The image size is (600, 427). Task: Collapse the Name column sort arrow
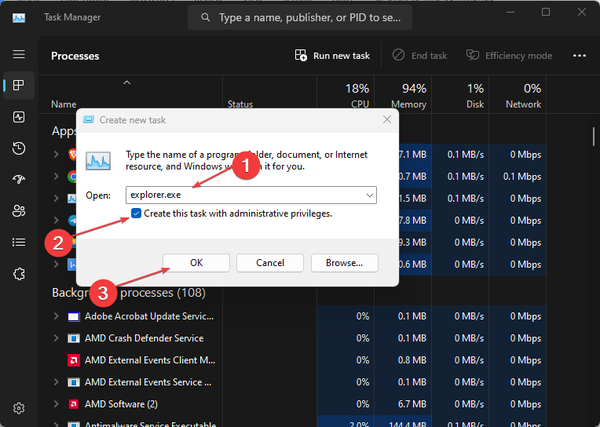(127, 83)
